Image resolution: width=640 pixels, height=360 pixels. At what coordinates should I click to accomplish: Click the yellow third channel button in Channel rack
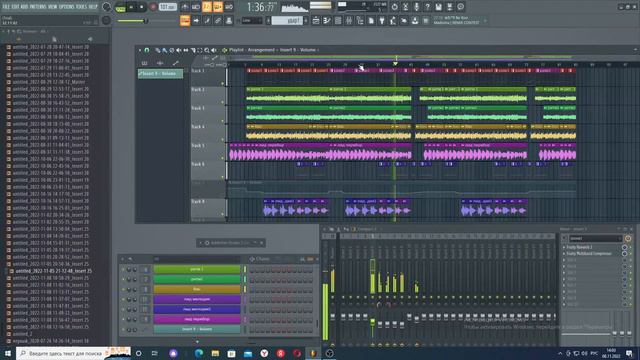coord(197,289)
